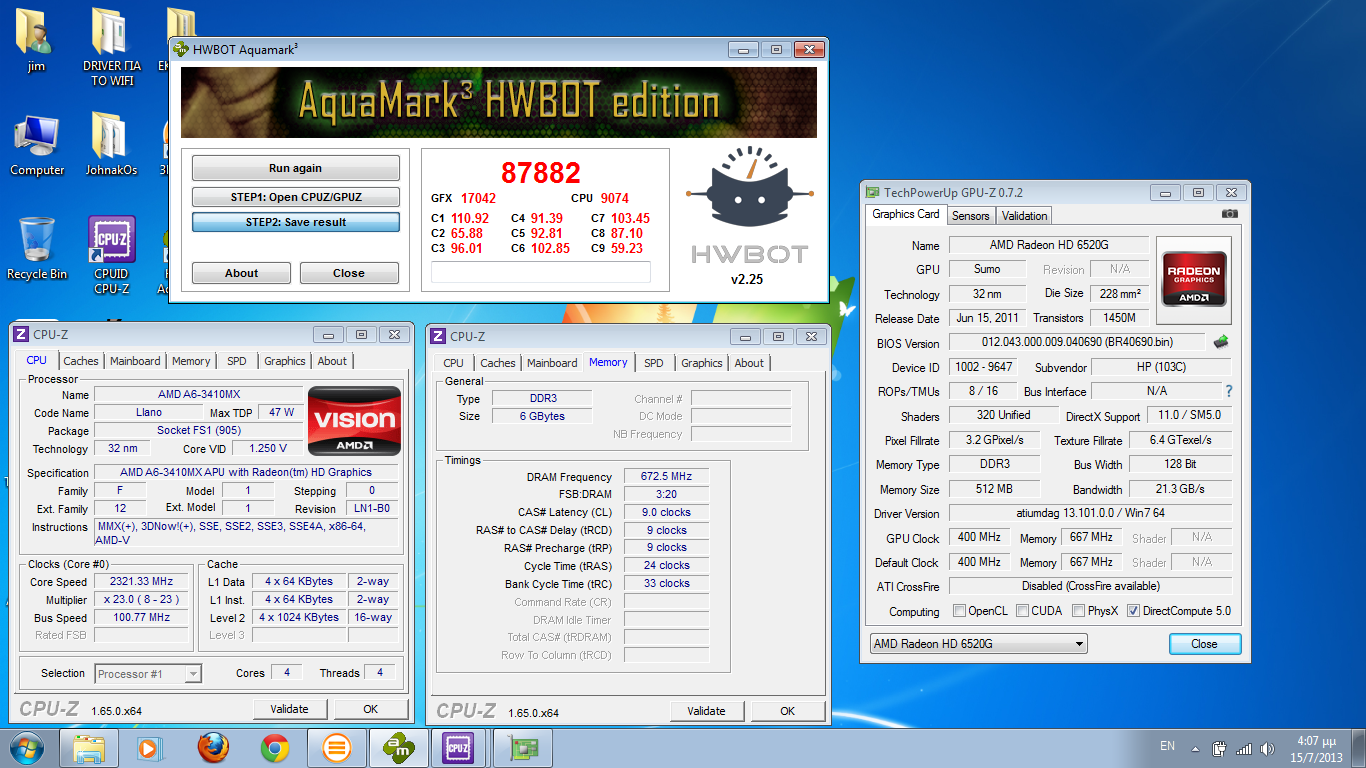Click the DRAM Frequency value '672.5 MHz'
Image resolution: width=1366 pixels, height=768 pixels.
[x=666, y=477]
